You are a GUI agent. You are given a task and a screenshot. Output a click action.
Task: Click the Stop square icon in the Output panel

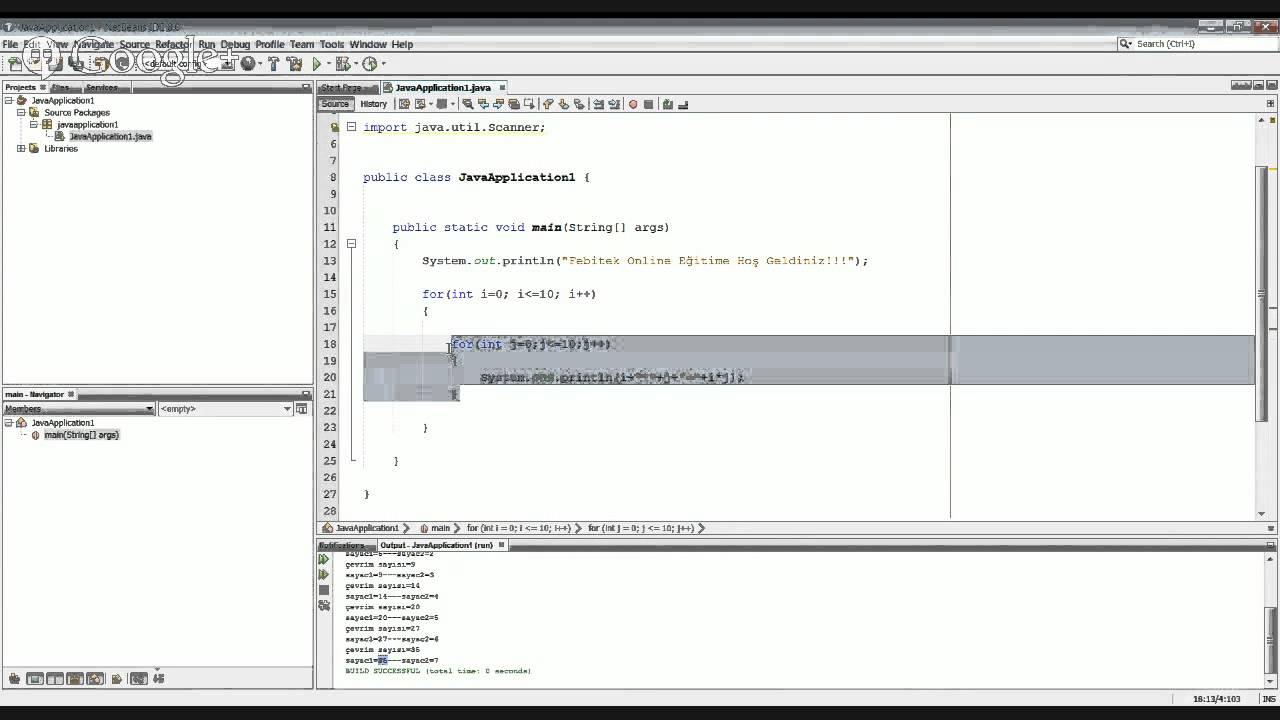(x=324, y=590)
